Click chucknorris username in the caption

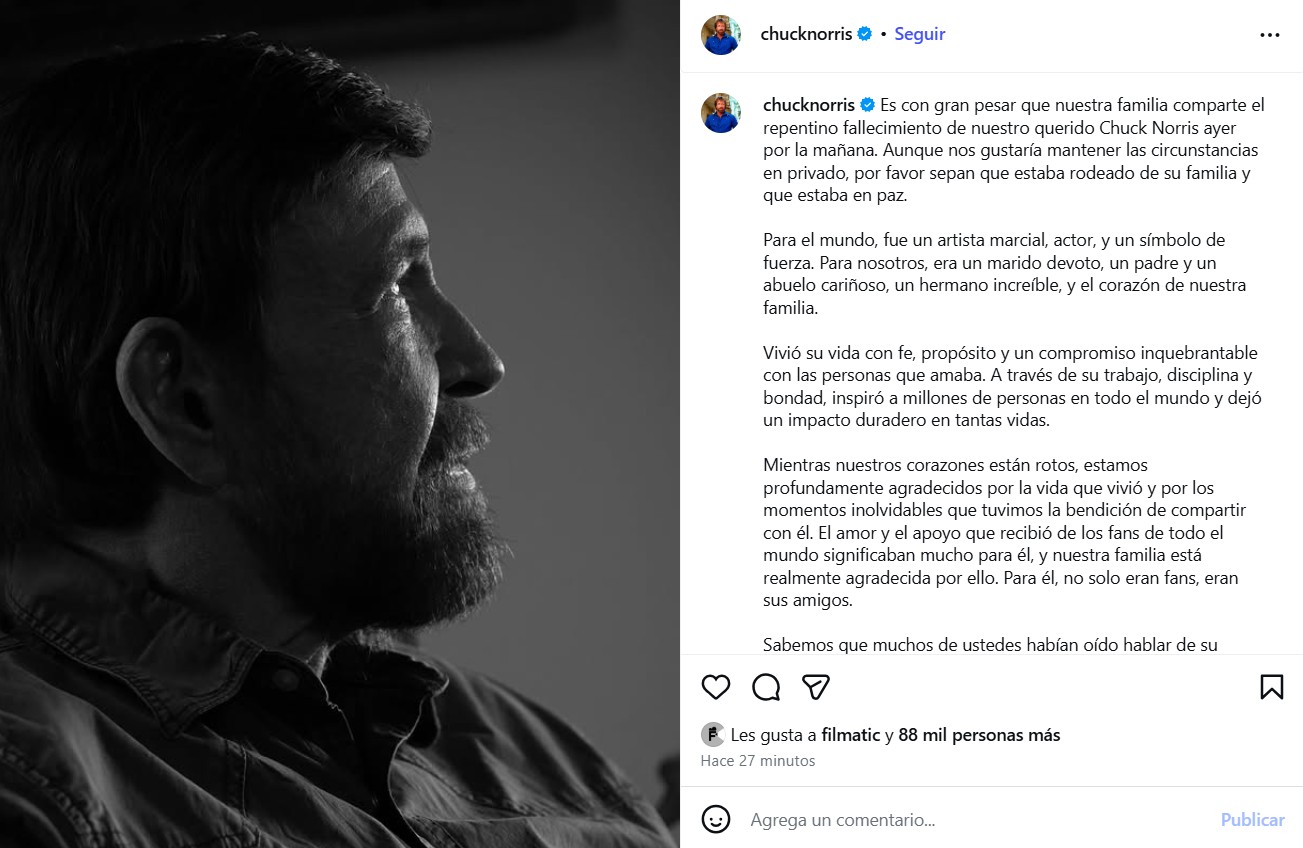click(808, 105)
